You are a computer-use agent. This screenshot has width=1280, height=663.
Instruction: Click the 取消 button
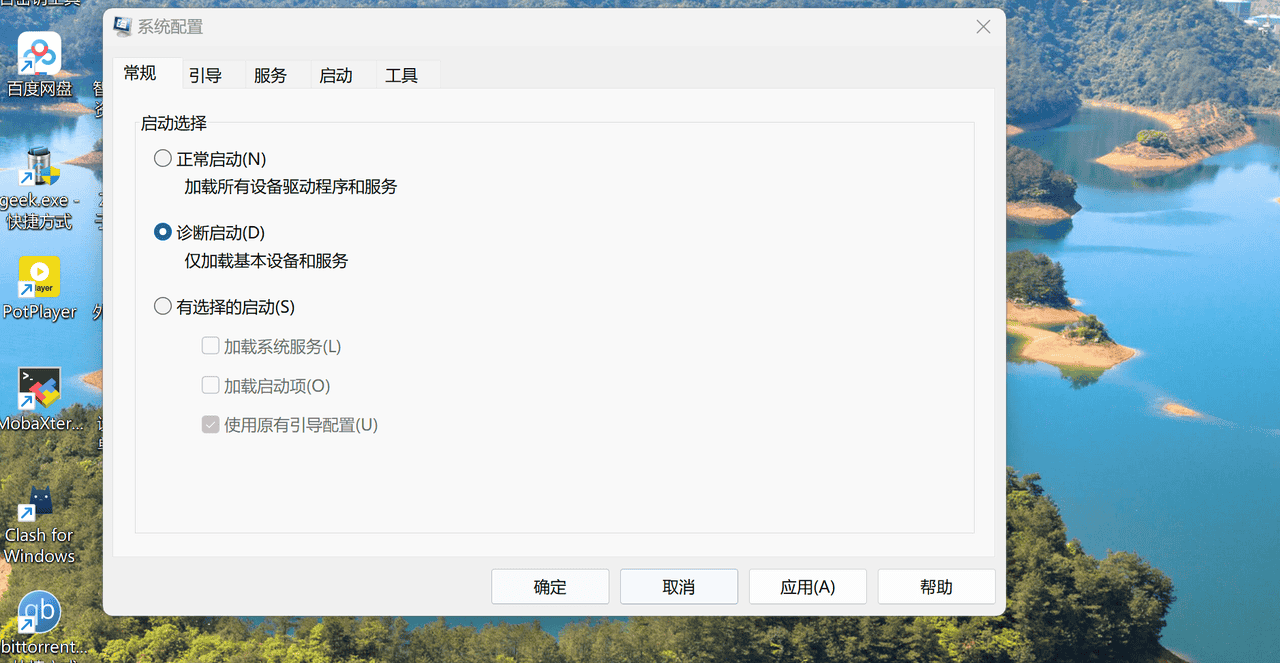[x=679, y=587]
